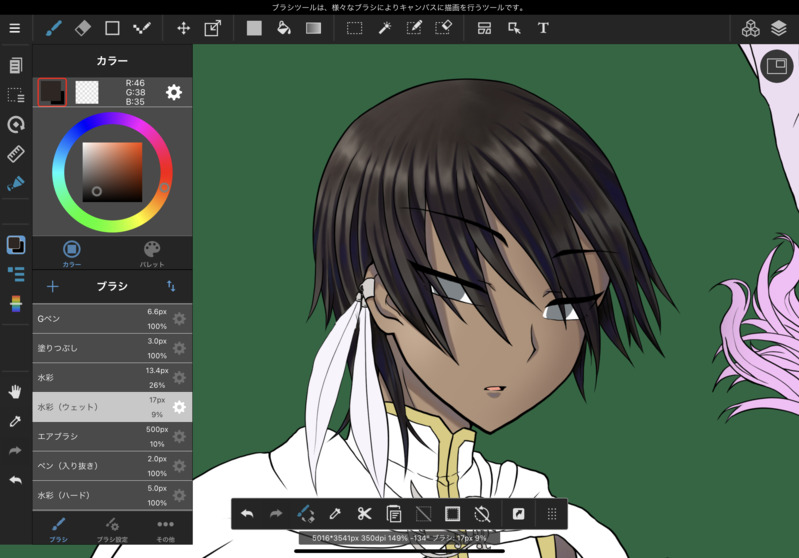Toggle the blue list panel icon in sidebar
Image resolution: width=799 pixels, height=558 pixels.
click(x=16, y=274)
